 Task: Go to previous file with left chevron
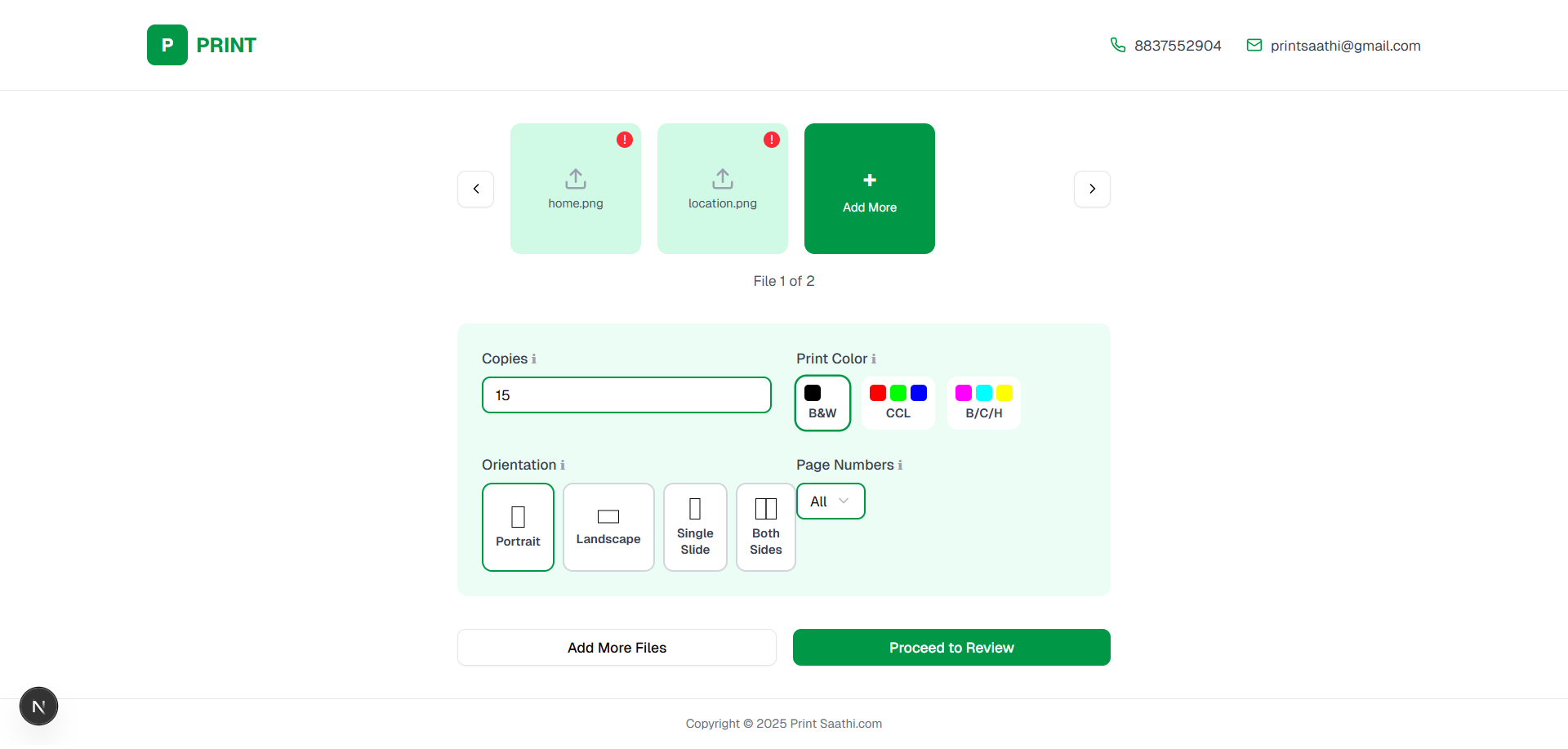[x=476, y=189]
